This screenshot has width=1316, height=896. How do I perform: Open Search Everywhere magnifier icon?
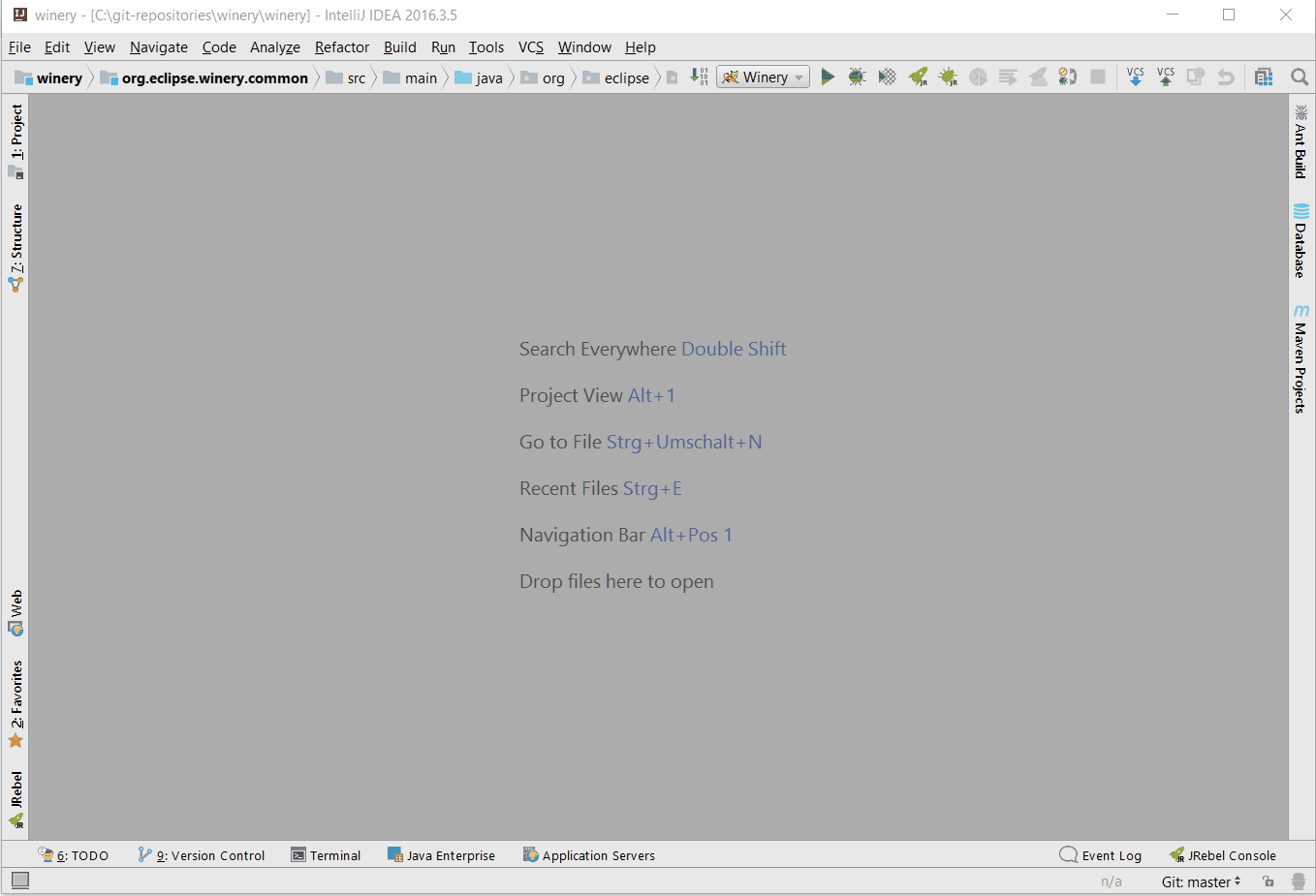pyautogui.click(x=1300, y=77)
